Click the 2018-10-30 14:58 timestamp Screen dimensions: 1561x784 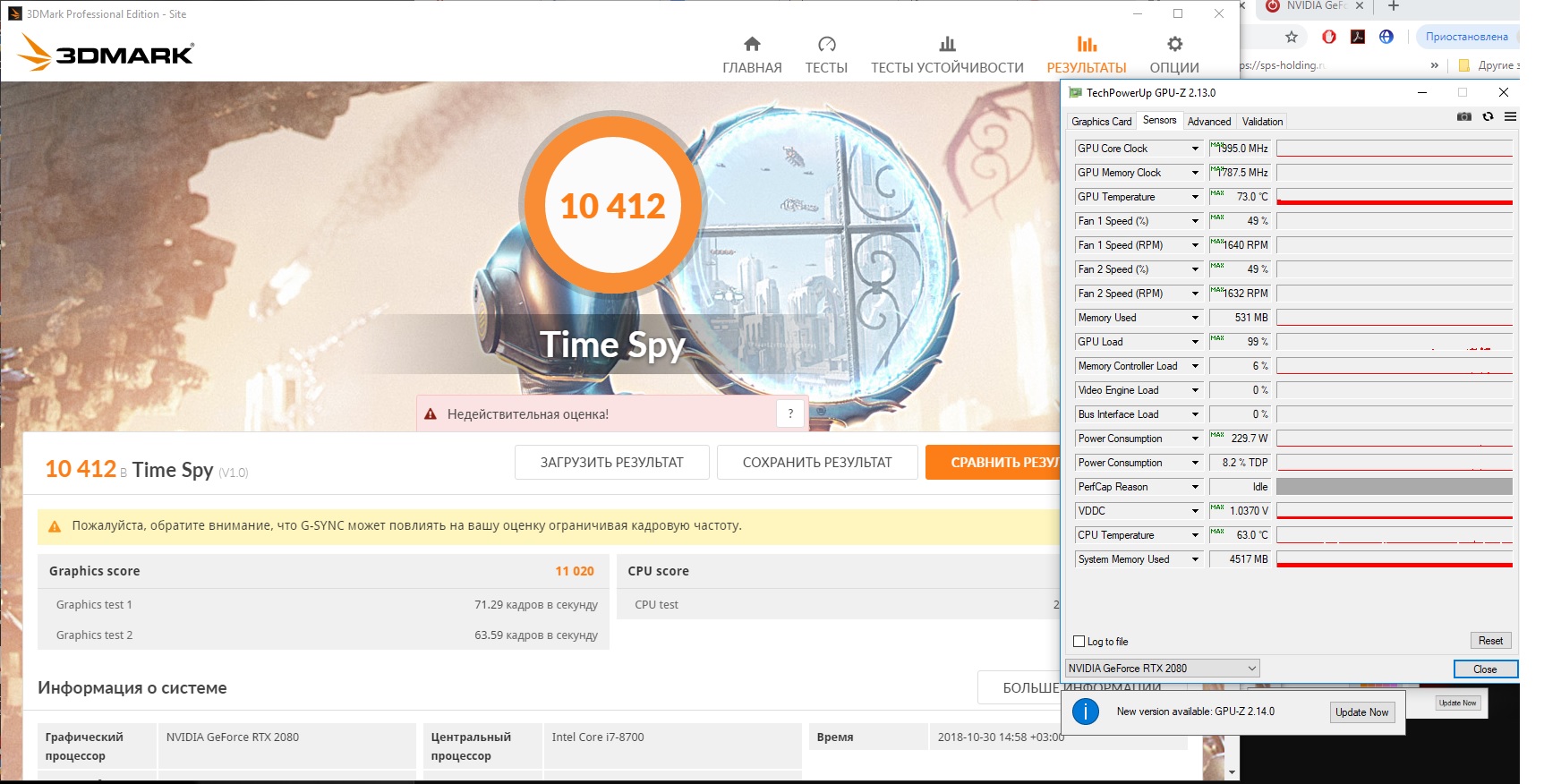coord(1001,737)
